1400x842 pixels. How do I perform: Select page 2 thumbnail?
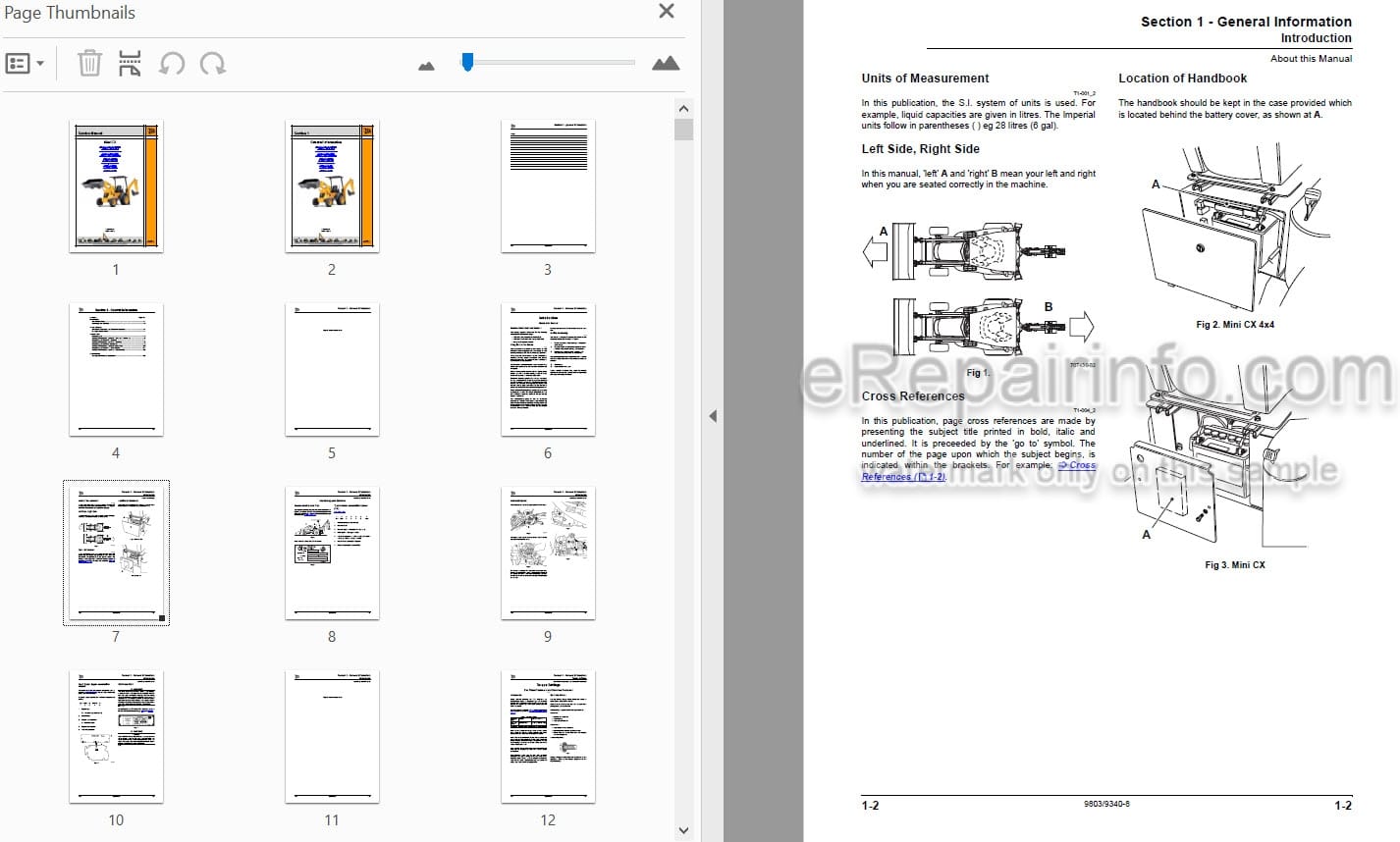(x=332, y=185)
